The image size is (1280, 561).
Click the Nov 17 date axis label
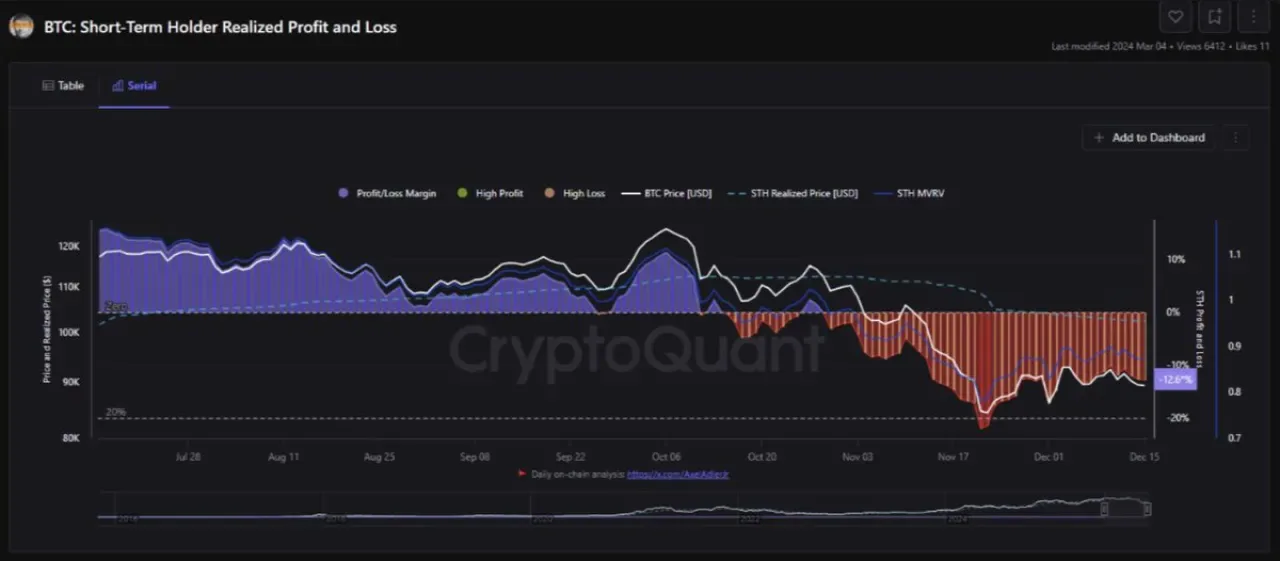952,456
